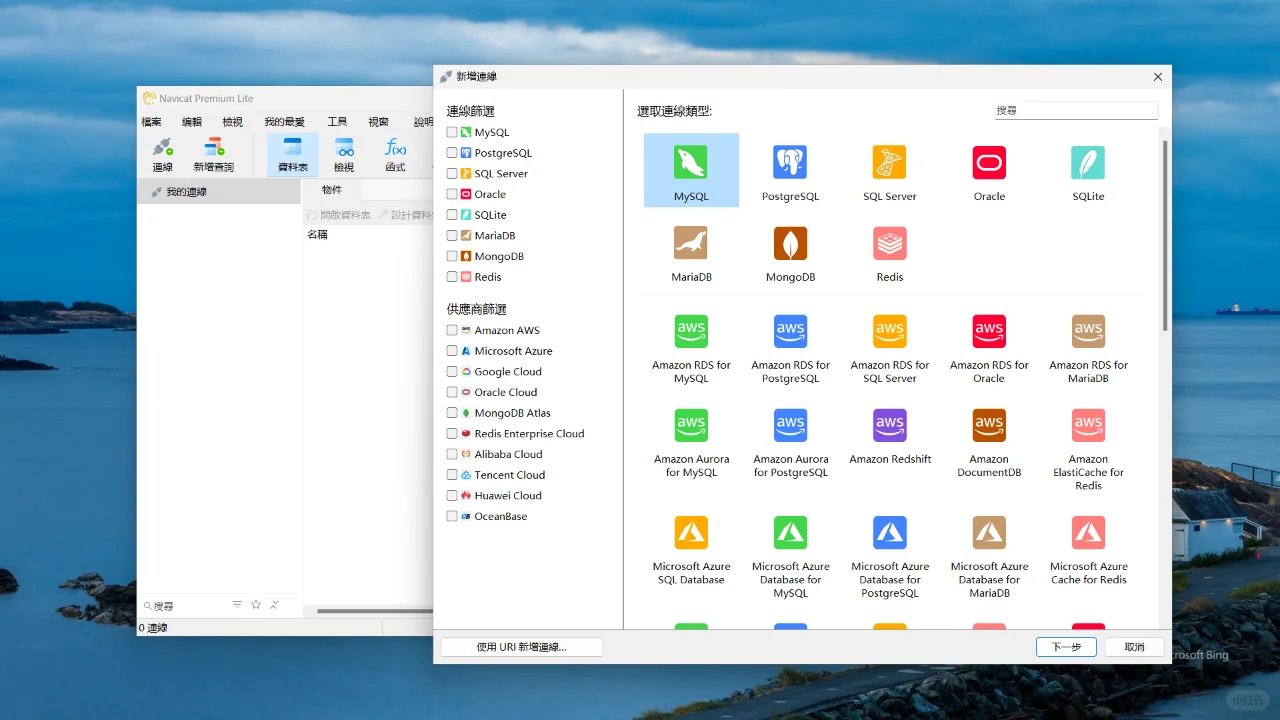
Task: Check the SQL Server filter checkbox
Action: click(x=452, y=174)
